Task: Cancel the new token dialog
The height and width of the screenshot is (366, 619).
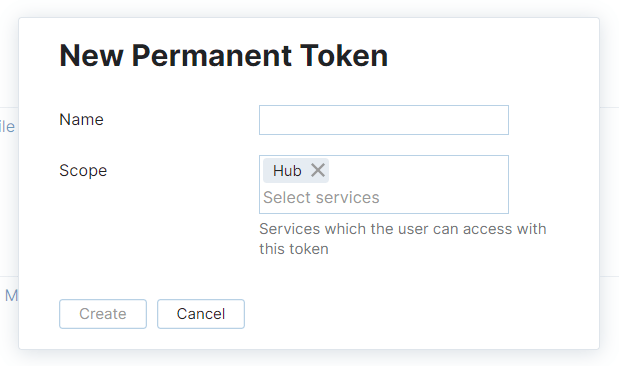Action: pos(201,314)
